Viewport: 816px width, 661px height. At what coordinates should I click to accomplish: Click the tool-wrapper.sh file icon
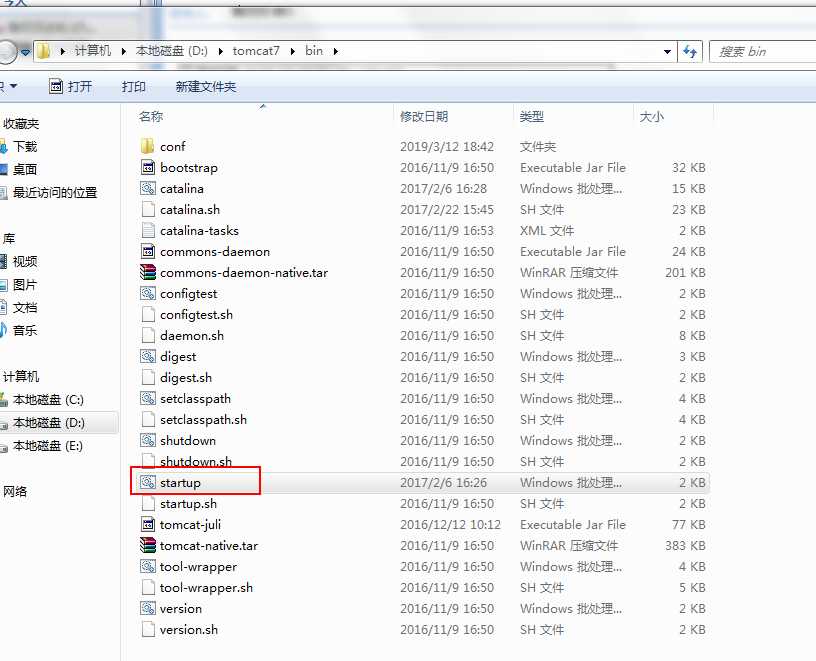point(148,587)
